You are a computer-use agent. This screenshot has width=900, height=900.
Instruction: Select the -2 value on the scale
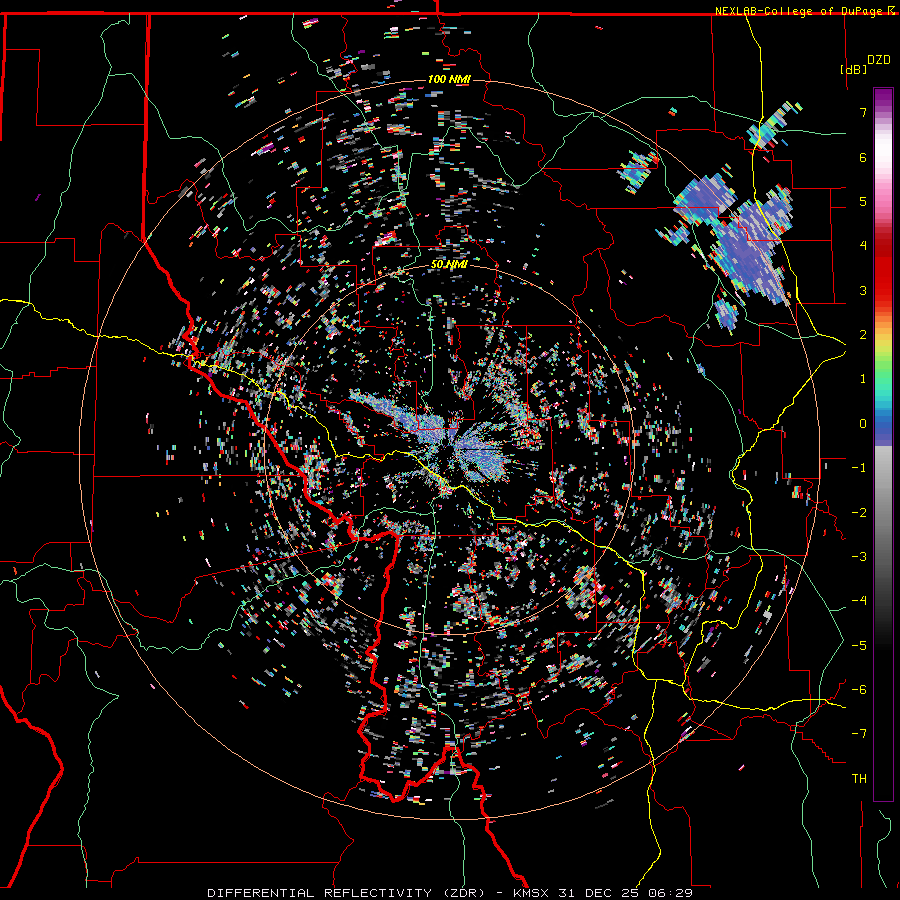click(859, 513)
